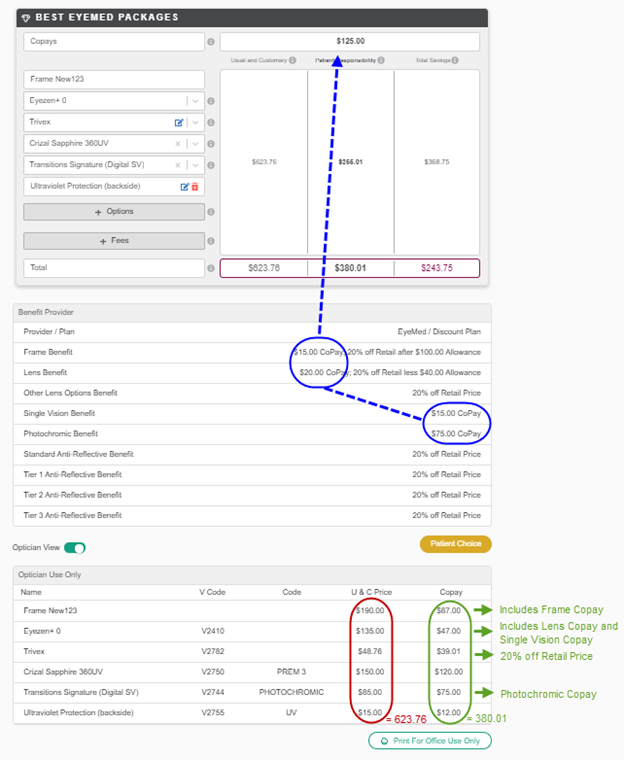
Task: Click the $125.00 copay amount field
Action: (x=350, y=42)
